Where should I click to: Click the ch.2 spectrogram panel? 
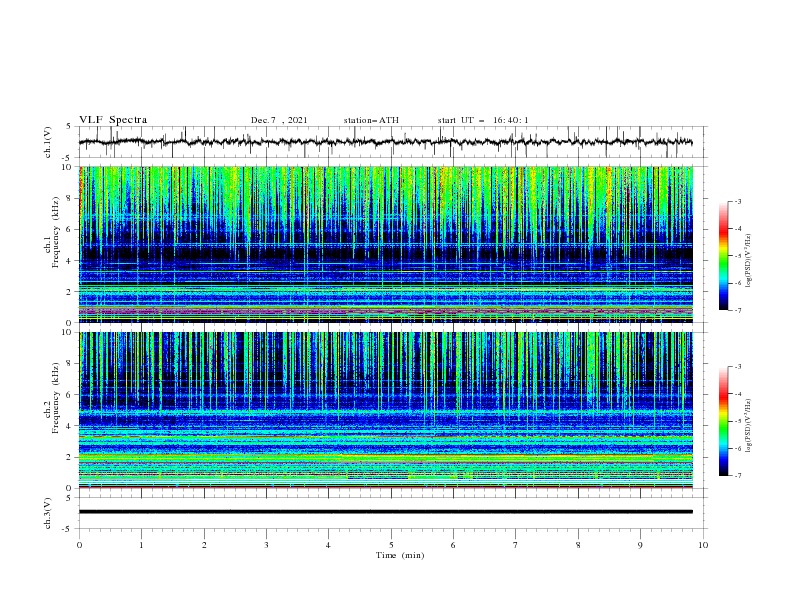click(x=386, y=410)
